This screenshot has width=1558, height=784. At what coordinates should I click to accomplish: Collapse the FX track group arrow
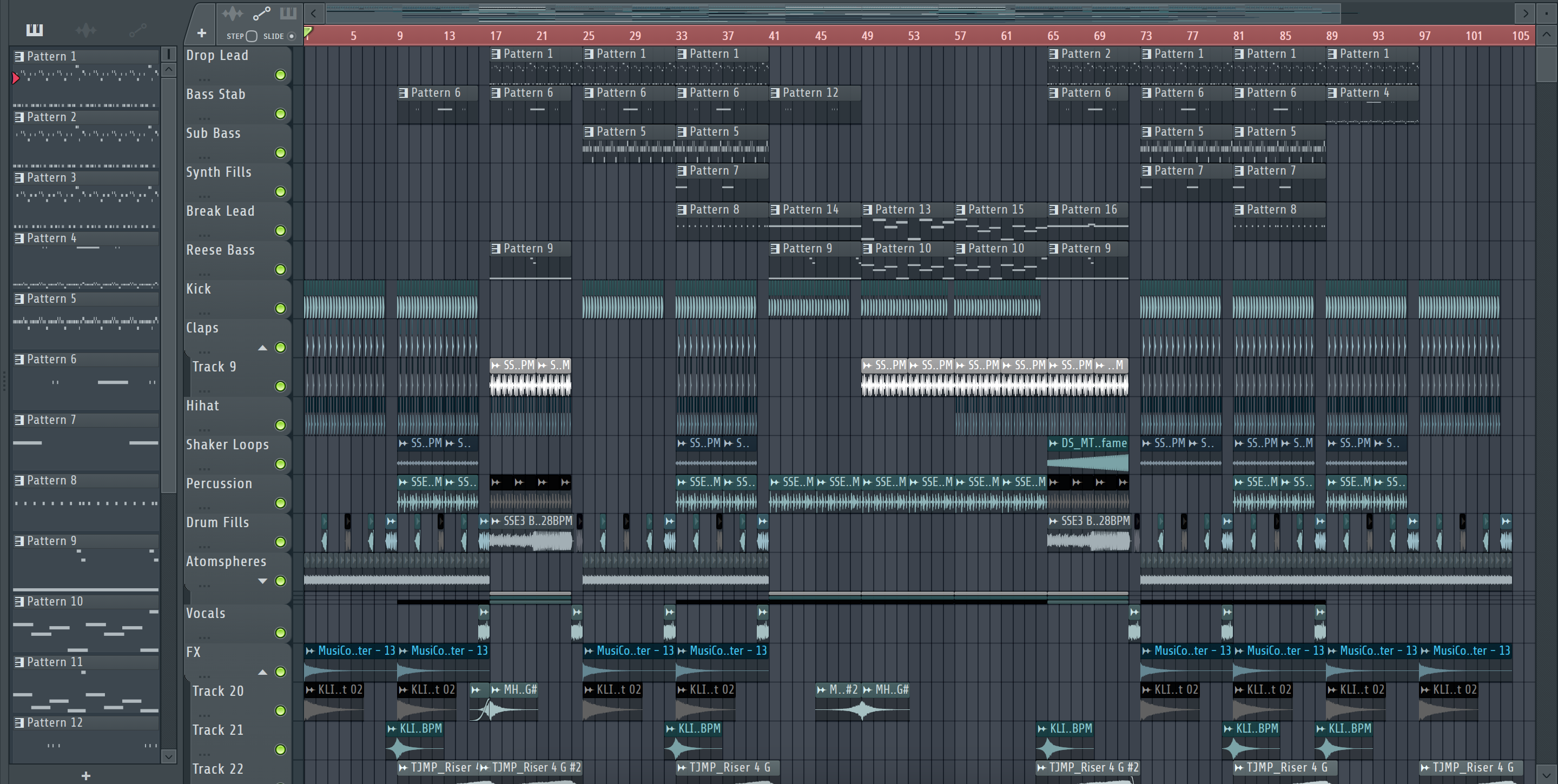[x=262, y=672]
